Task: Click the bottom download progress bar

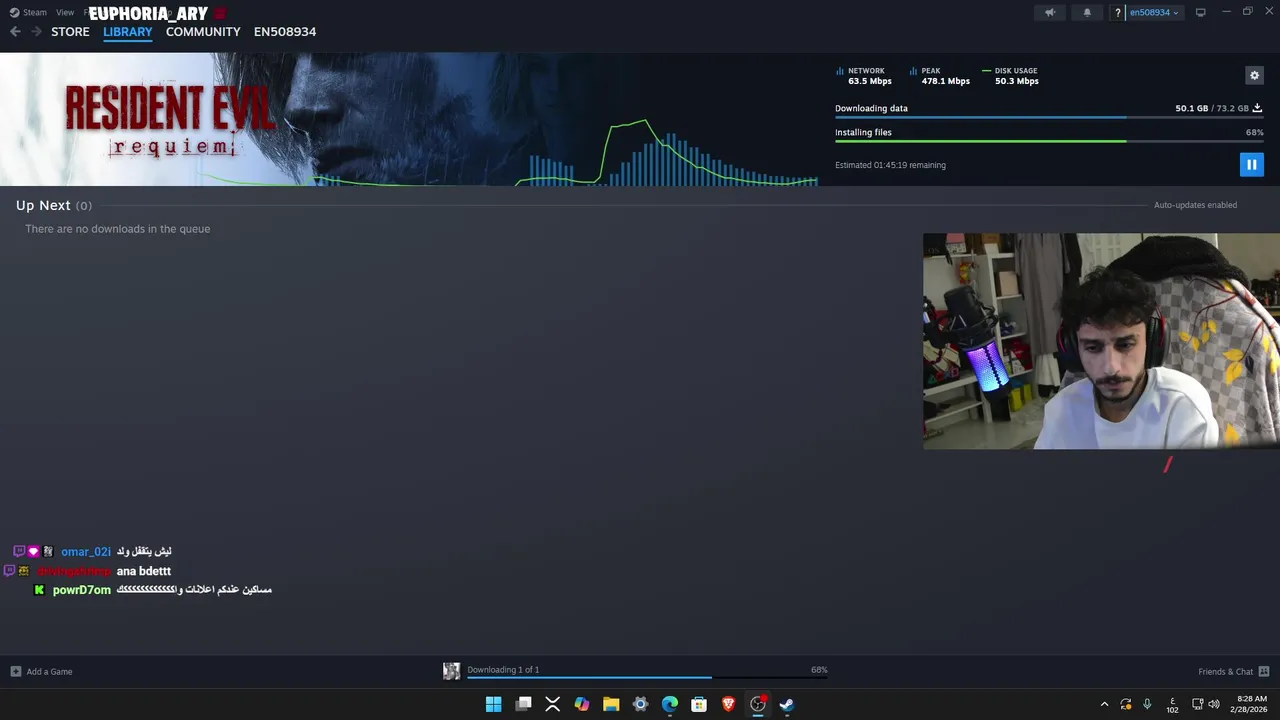Action: (647, 678)
